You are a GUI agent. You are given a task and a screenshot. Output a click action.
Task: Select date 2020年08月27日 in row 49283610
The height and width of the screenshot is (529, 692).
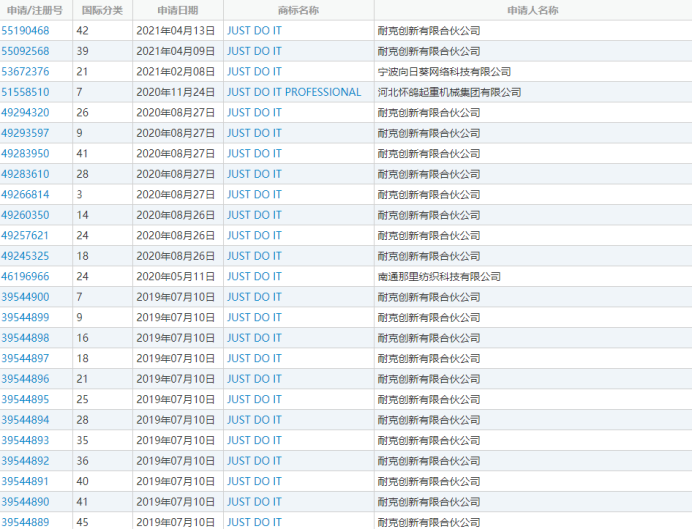point(176,174)
